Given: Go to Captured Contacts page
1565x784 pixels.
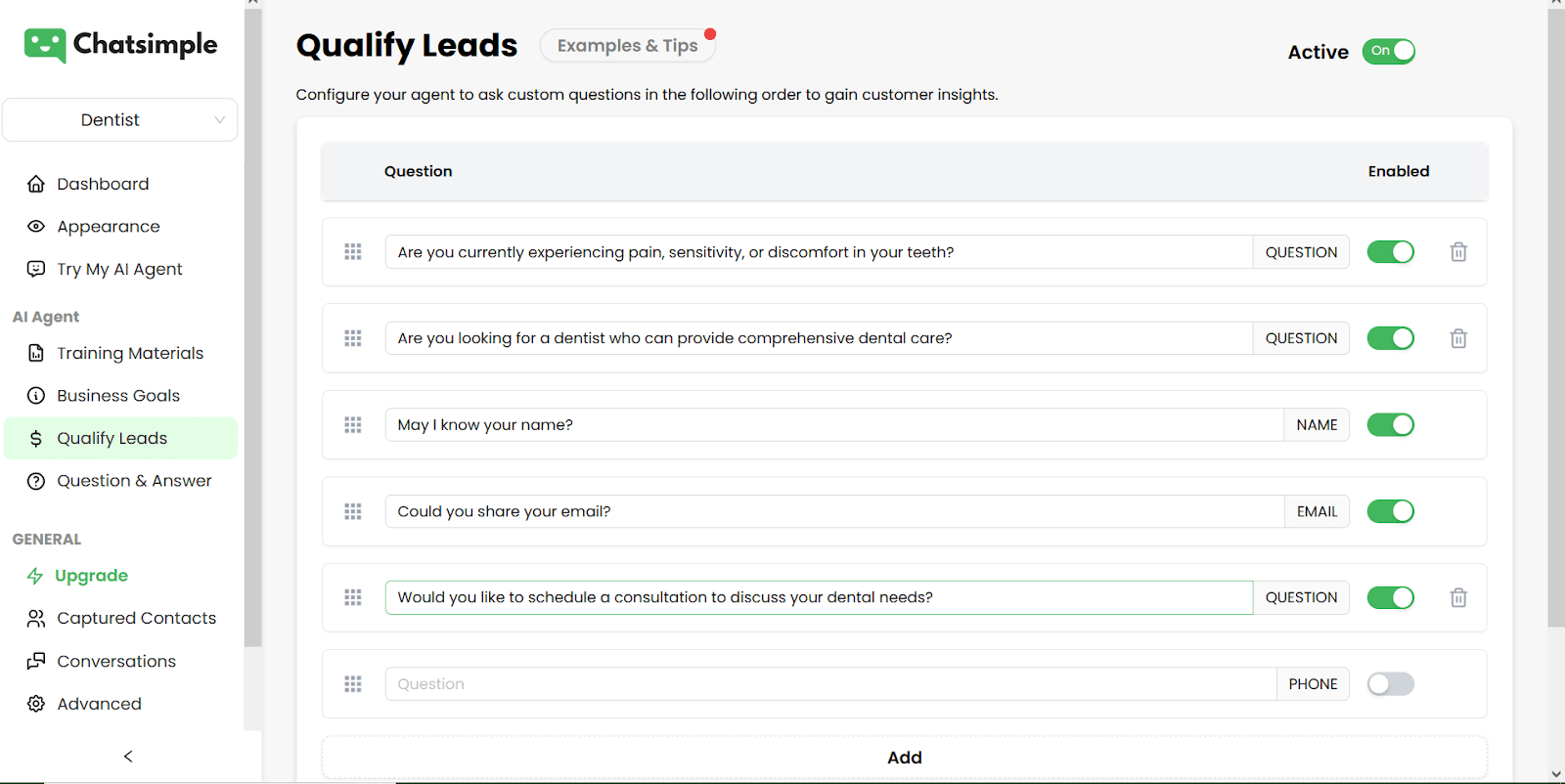Looking at the screenshot, I should [x=136, y=619].
